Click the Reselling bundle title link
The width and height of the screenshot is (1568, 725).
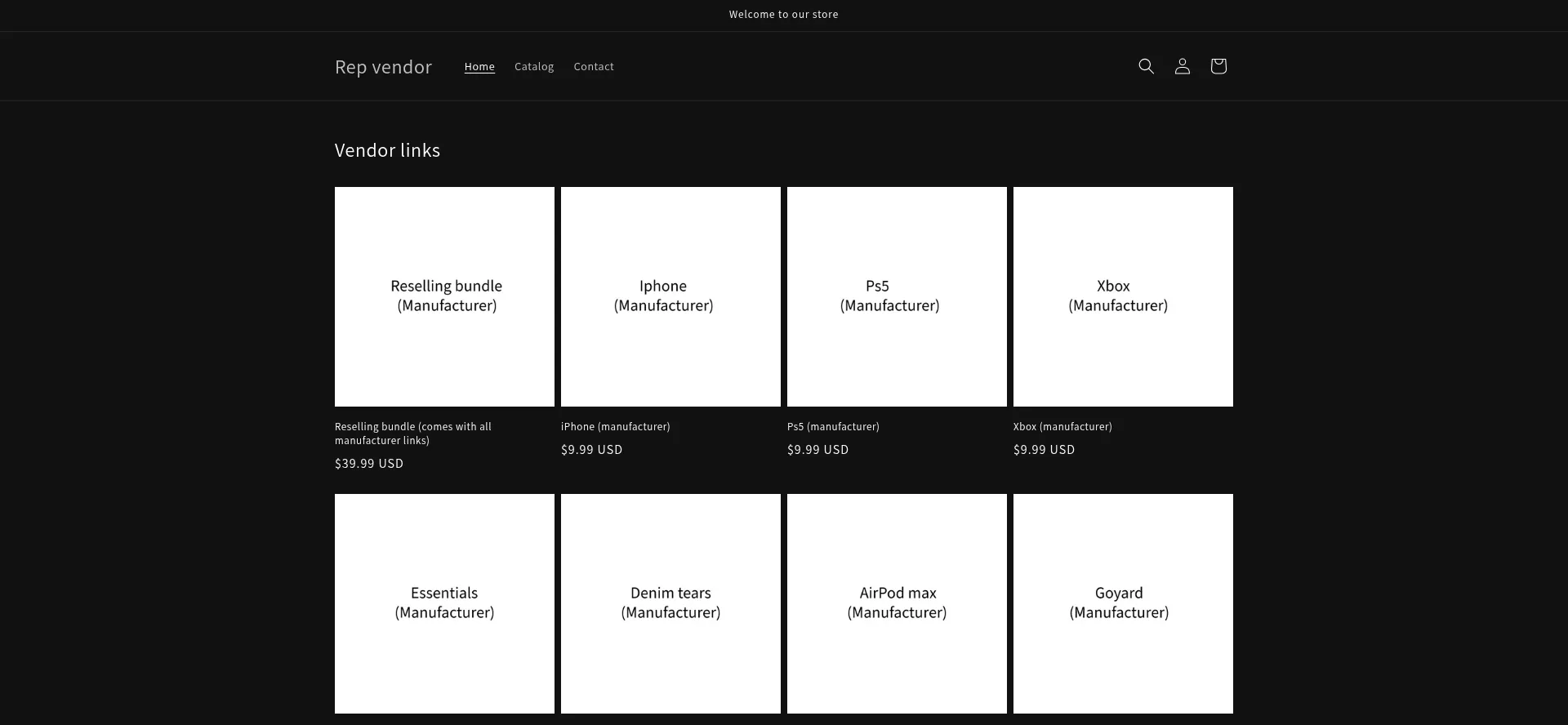click(x=413, y=434)
